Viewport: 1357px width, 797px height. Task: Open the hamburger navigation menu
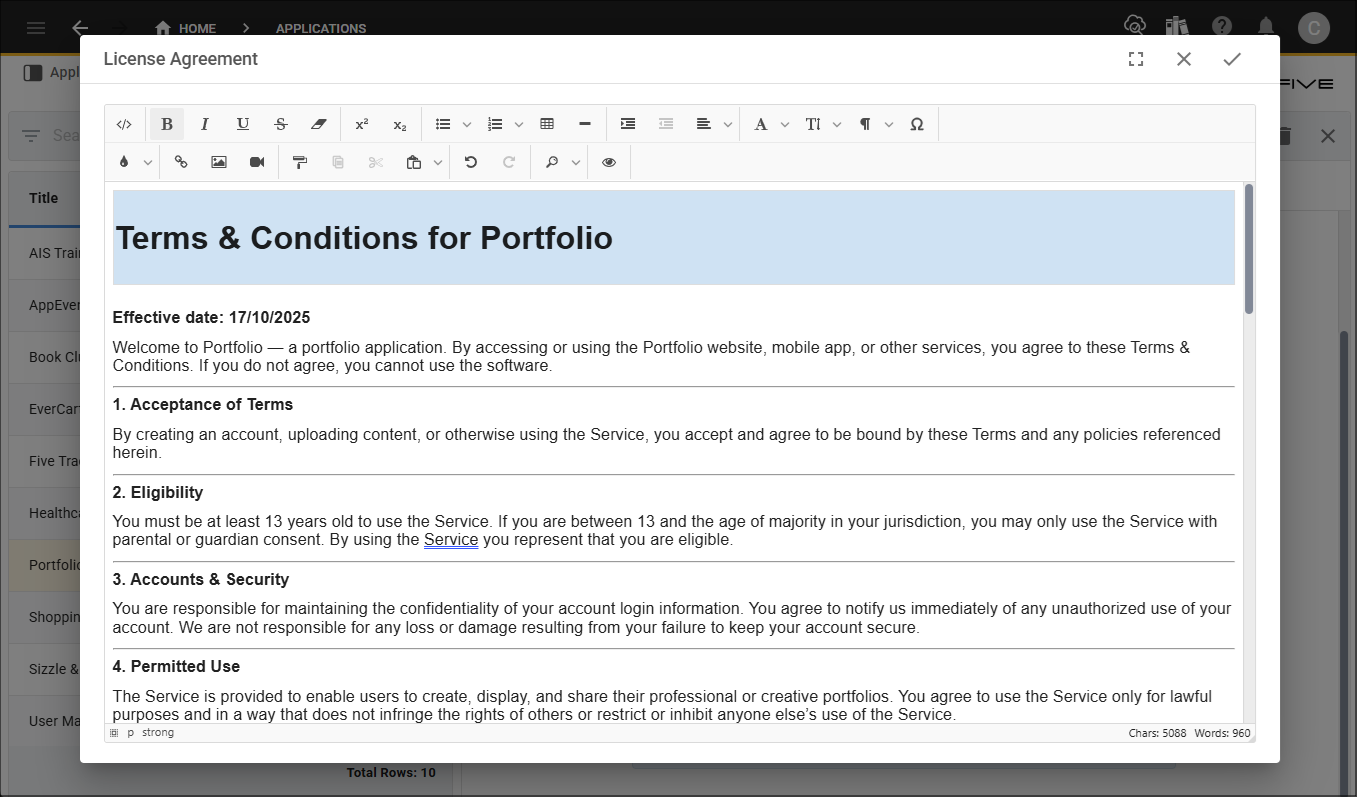coord(36,28)
